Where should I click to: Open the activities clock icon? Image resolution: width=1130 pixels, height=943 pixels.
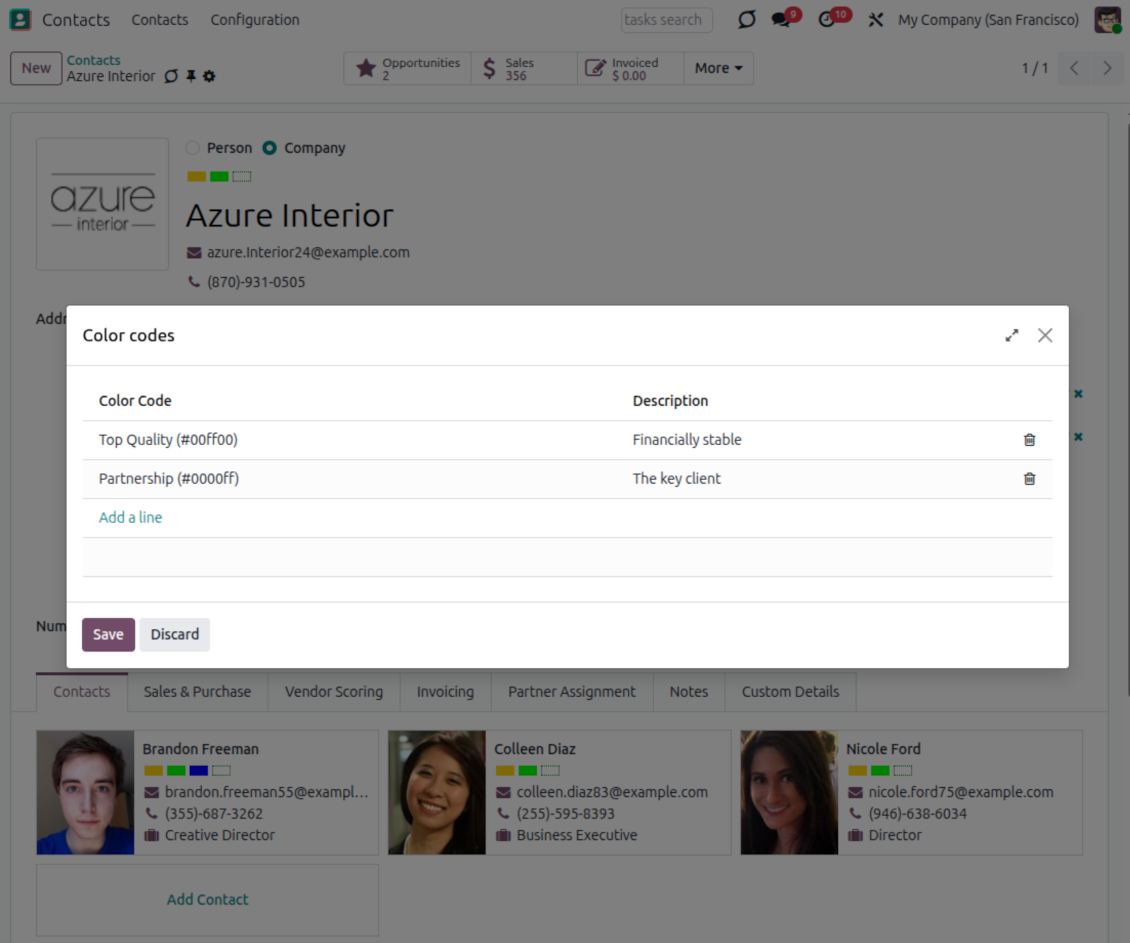coord(826,20)
